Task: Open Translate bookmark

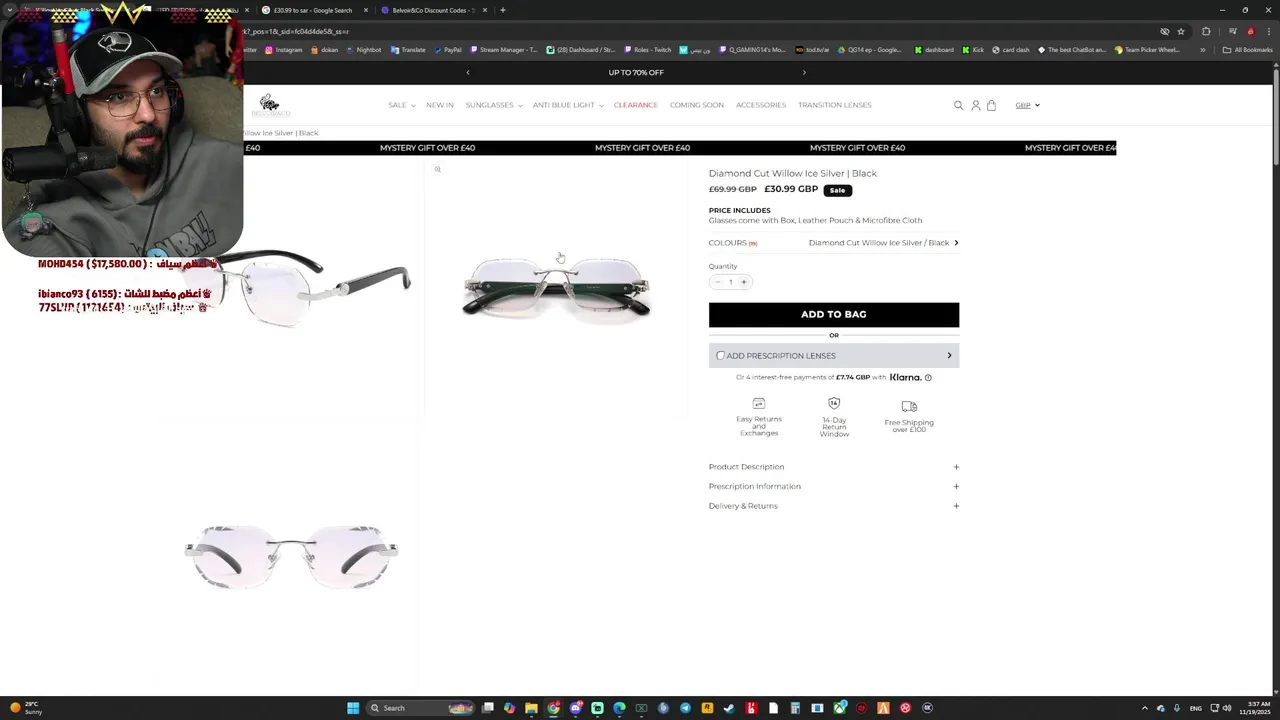Action: [x=409, y=50]
